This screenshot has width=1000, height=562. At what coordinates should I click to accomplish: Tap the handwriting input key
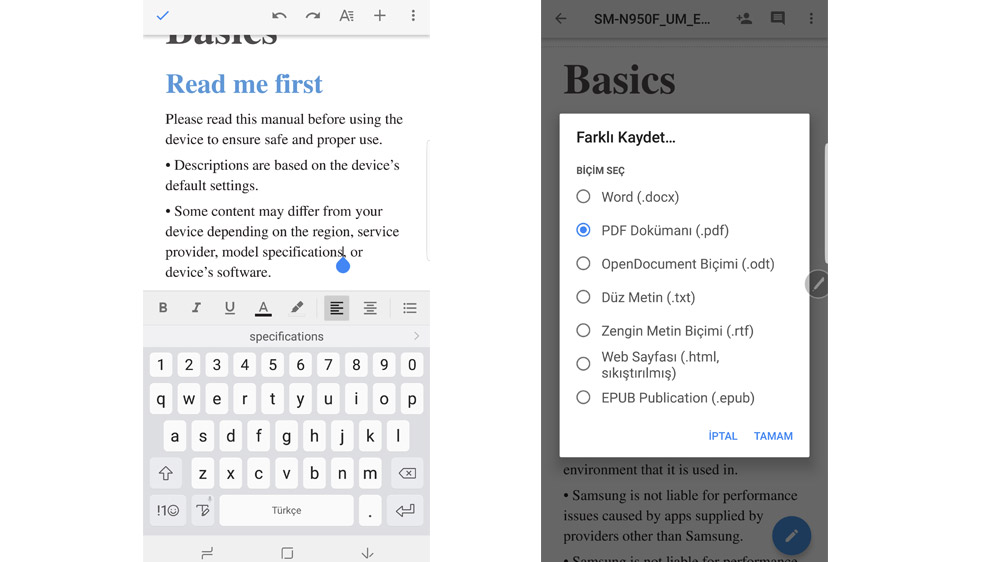[203, 510]
